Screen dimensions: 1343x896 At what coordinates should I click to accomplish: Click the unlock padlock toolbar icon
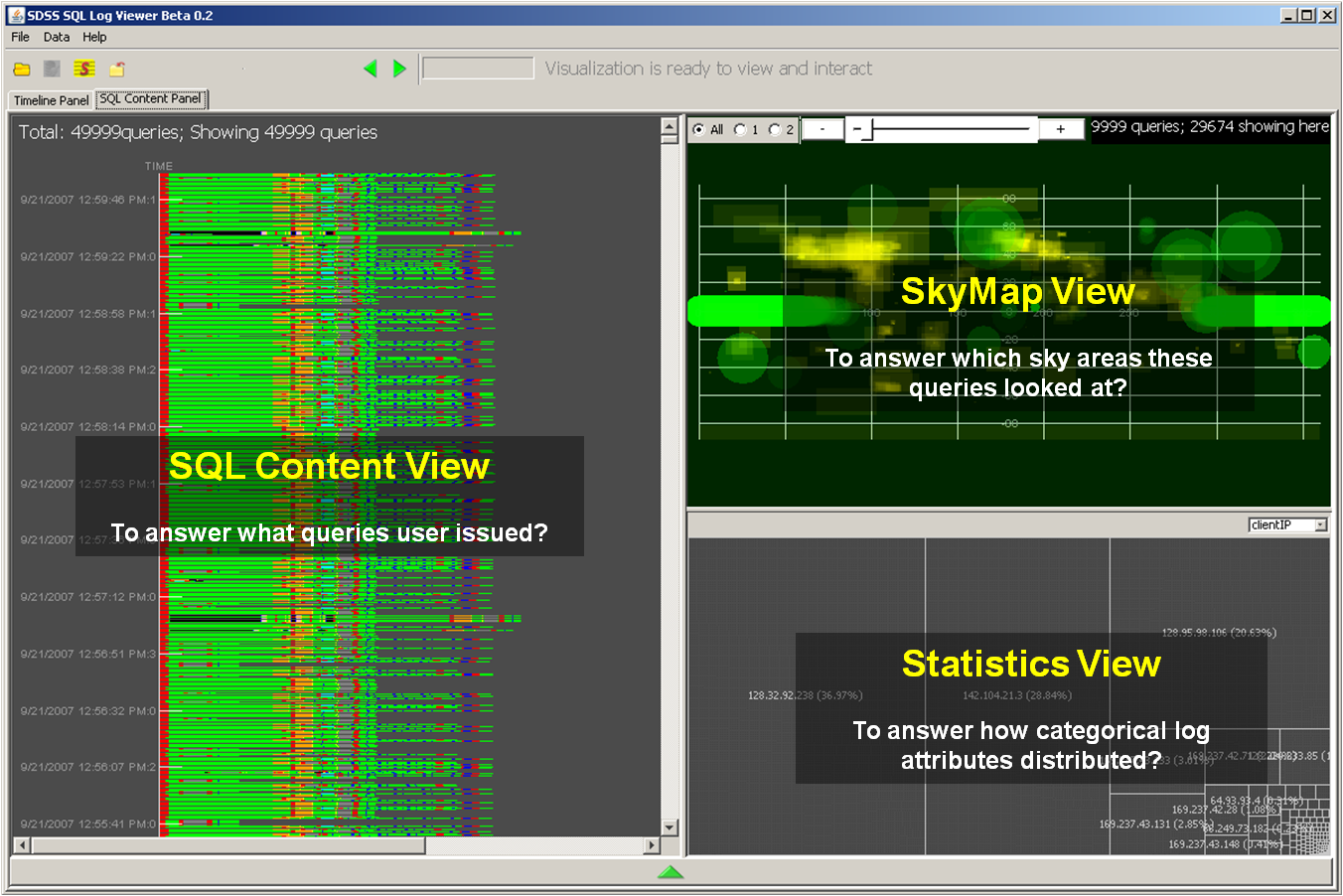[117, 69]
